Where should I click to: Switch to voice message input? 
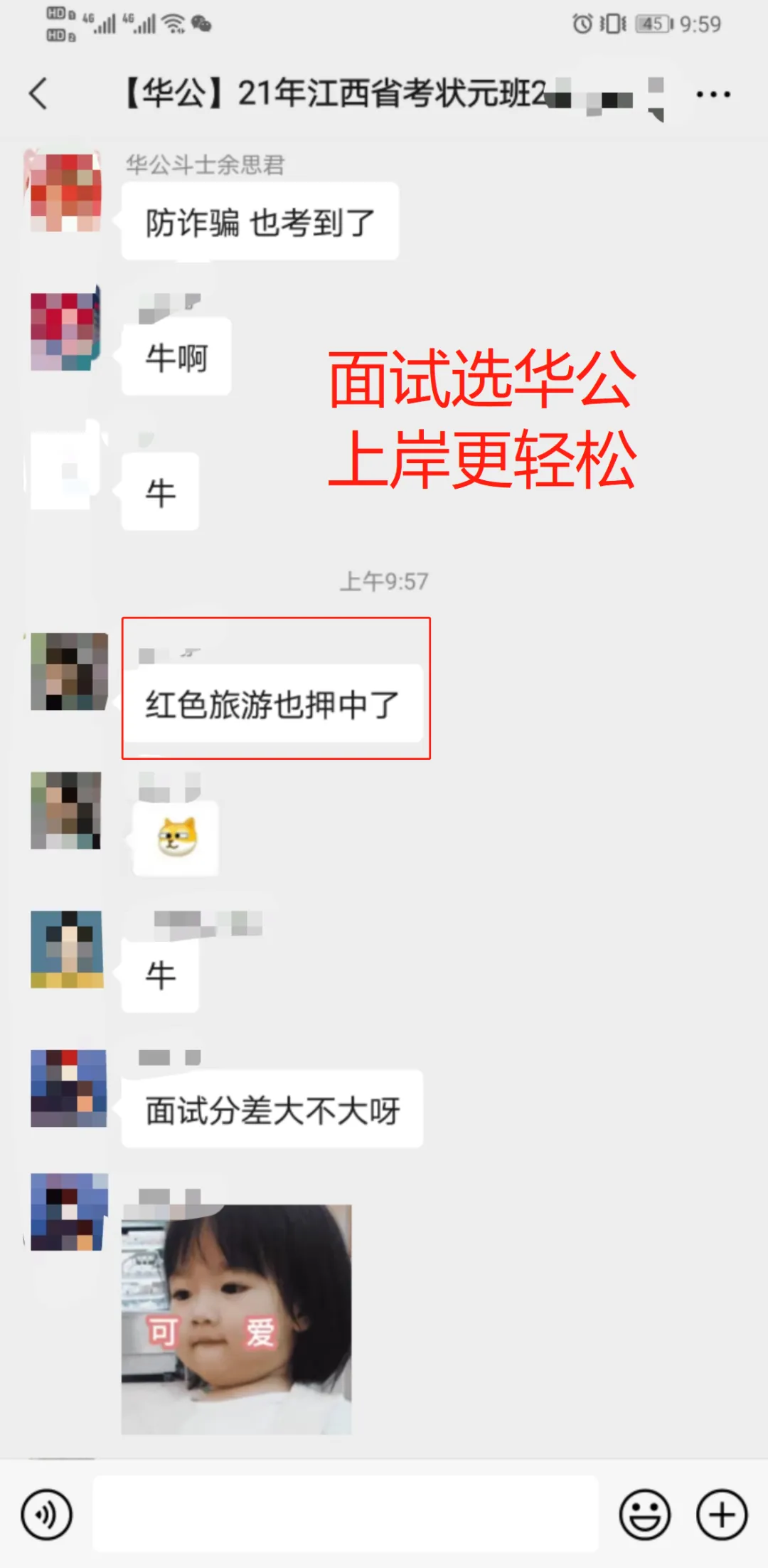tap(46, 1515)
